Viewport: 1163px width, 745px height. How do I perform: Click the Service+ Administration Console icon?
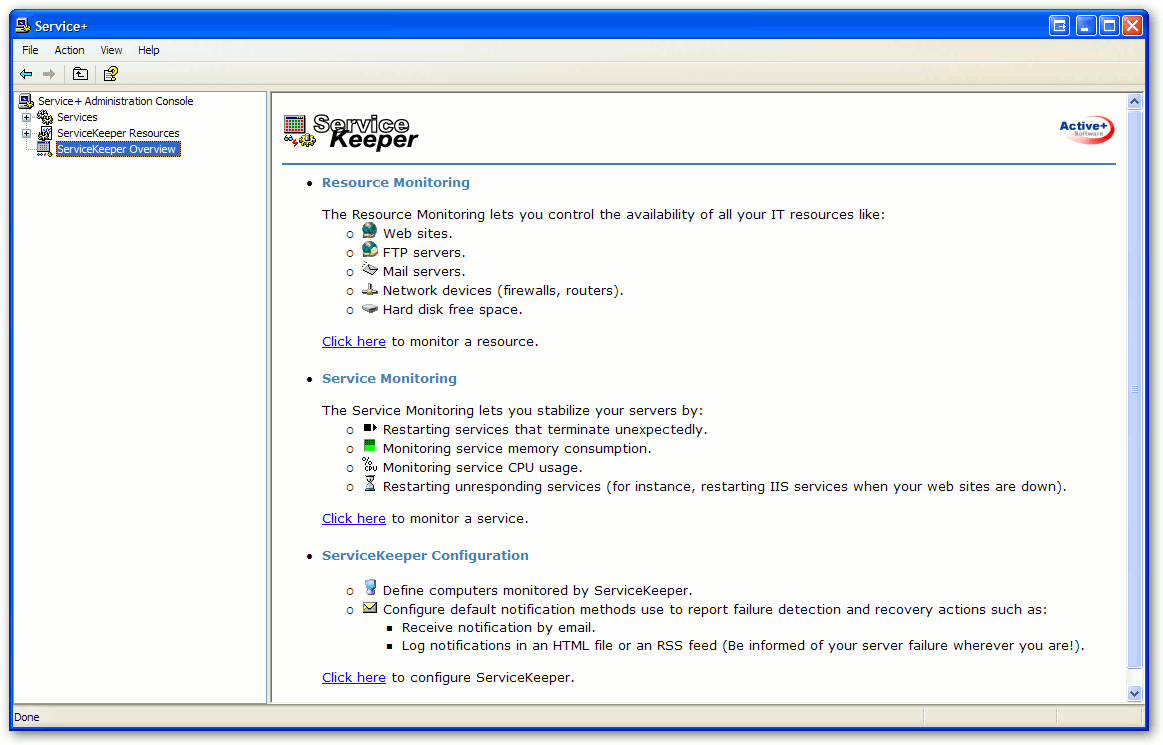click(x=27, y=101)
